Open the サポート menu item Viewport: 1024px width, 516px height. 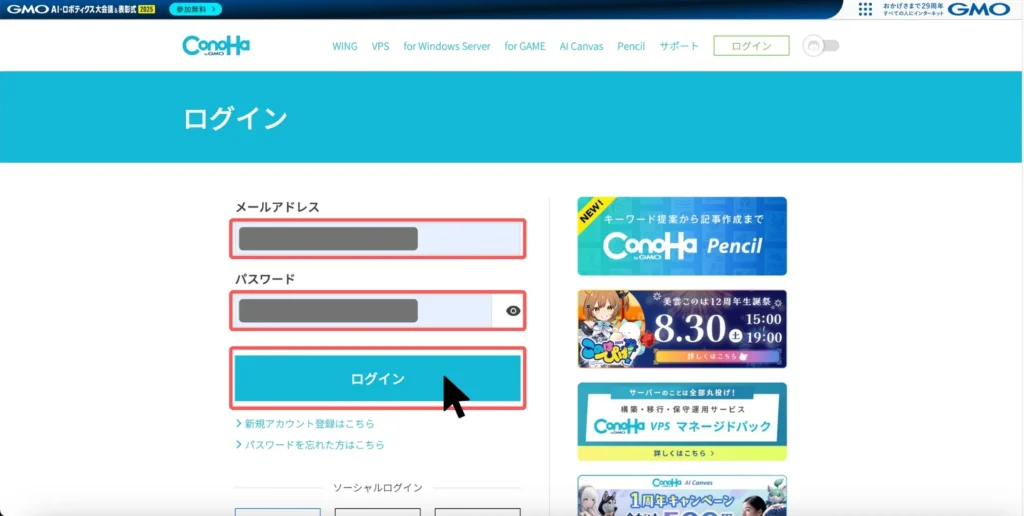[x=679, y=46]
